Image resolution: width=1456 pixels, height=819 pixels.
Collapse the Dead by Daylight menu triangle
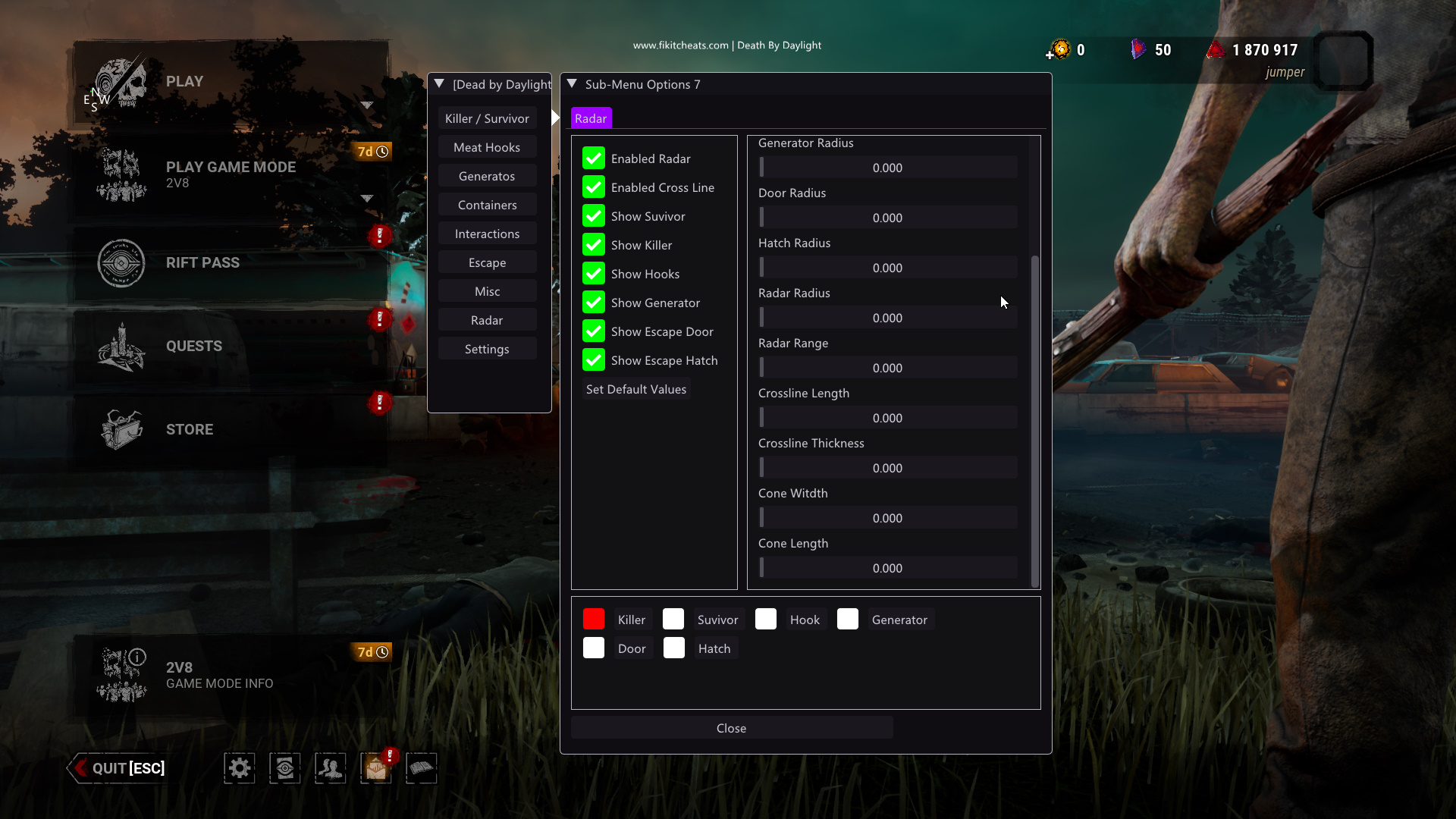tap(440, 84)
